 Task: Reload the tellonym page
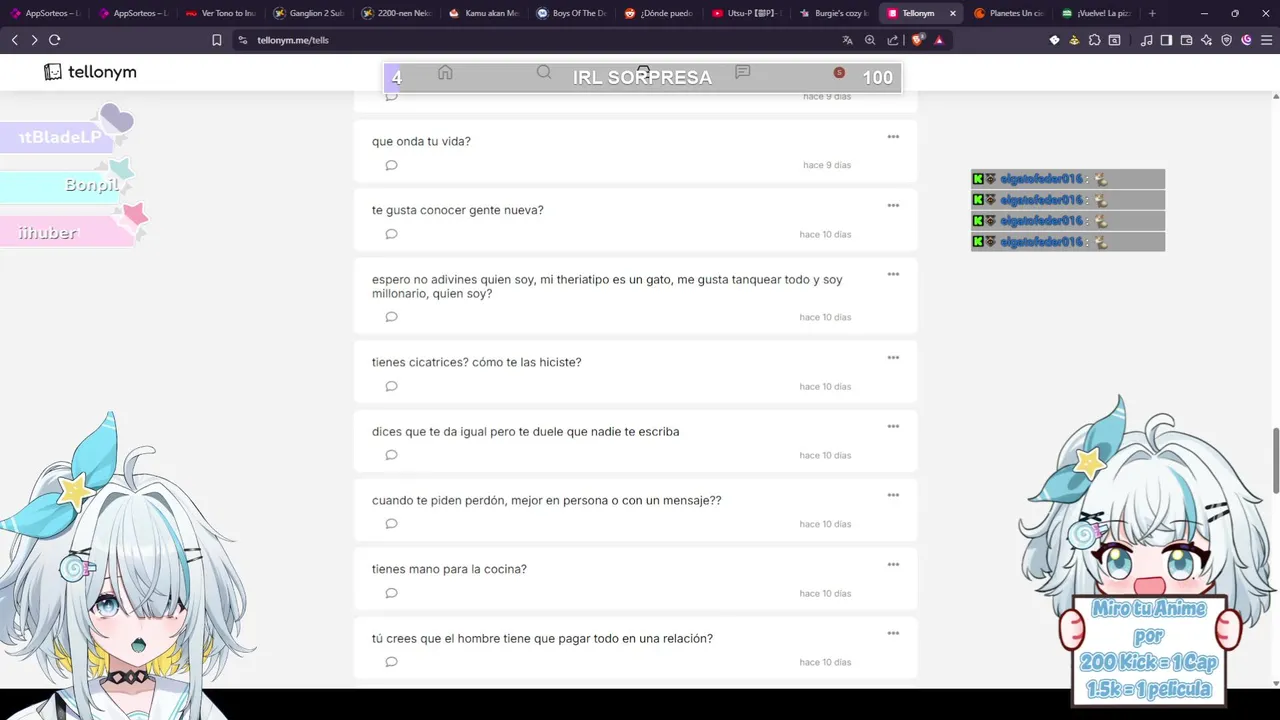55,40
